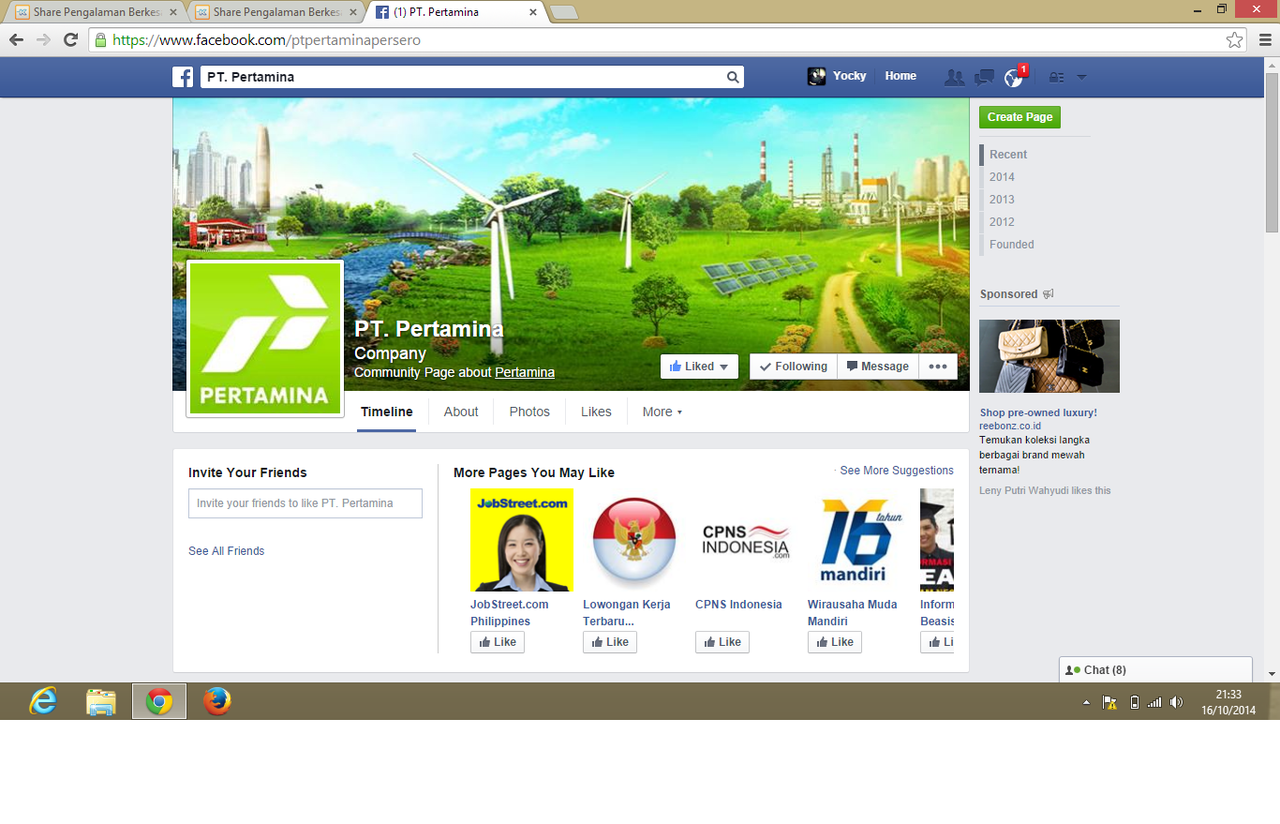Open the Liked dropdown button
The image size is (1280, 824).
tap(699, 366)
